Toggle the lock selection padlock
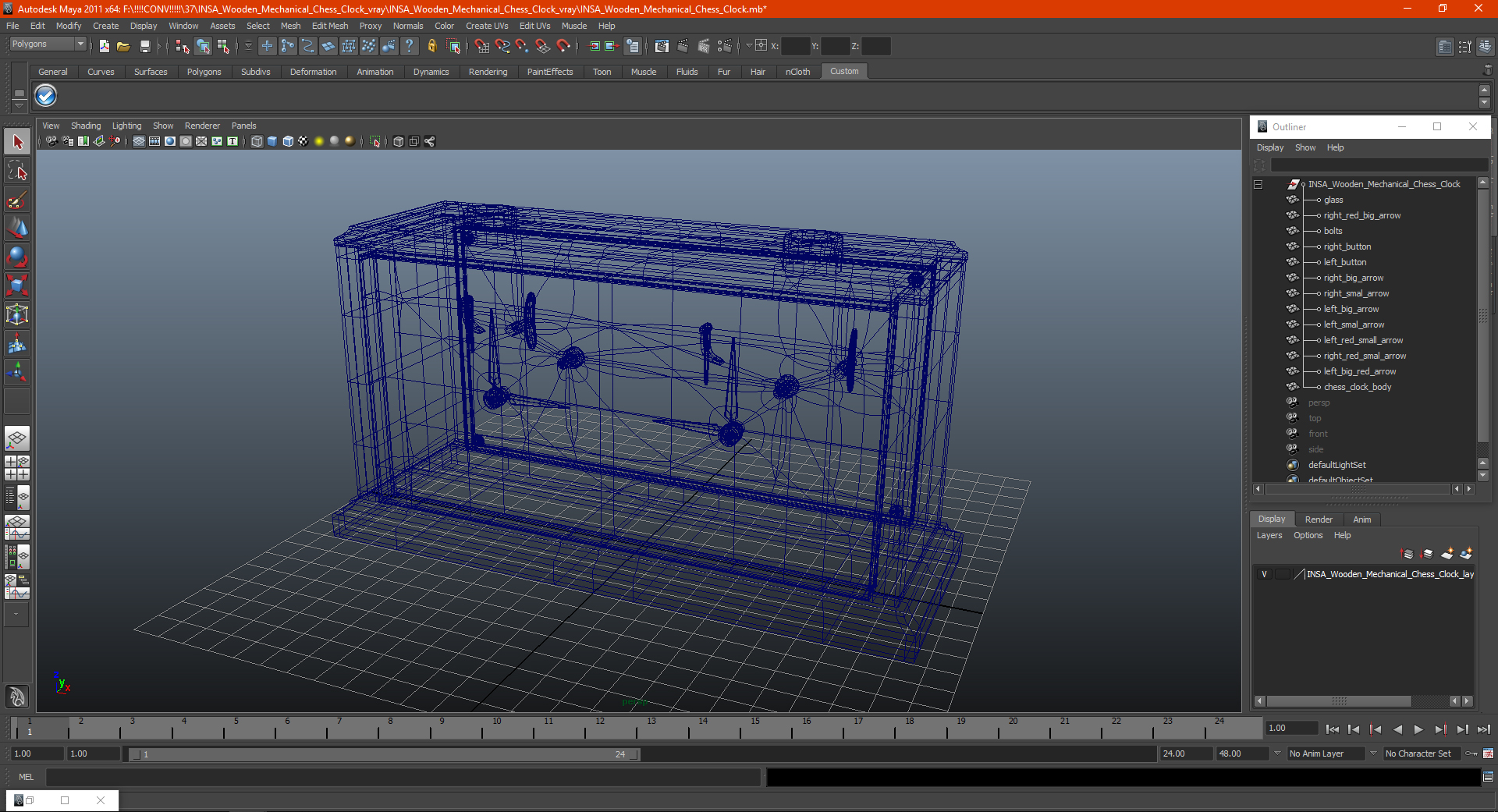Viewport: 1498px width, 812px height. tap(431, 46)
